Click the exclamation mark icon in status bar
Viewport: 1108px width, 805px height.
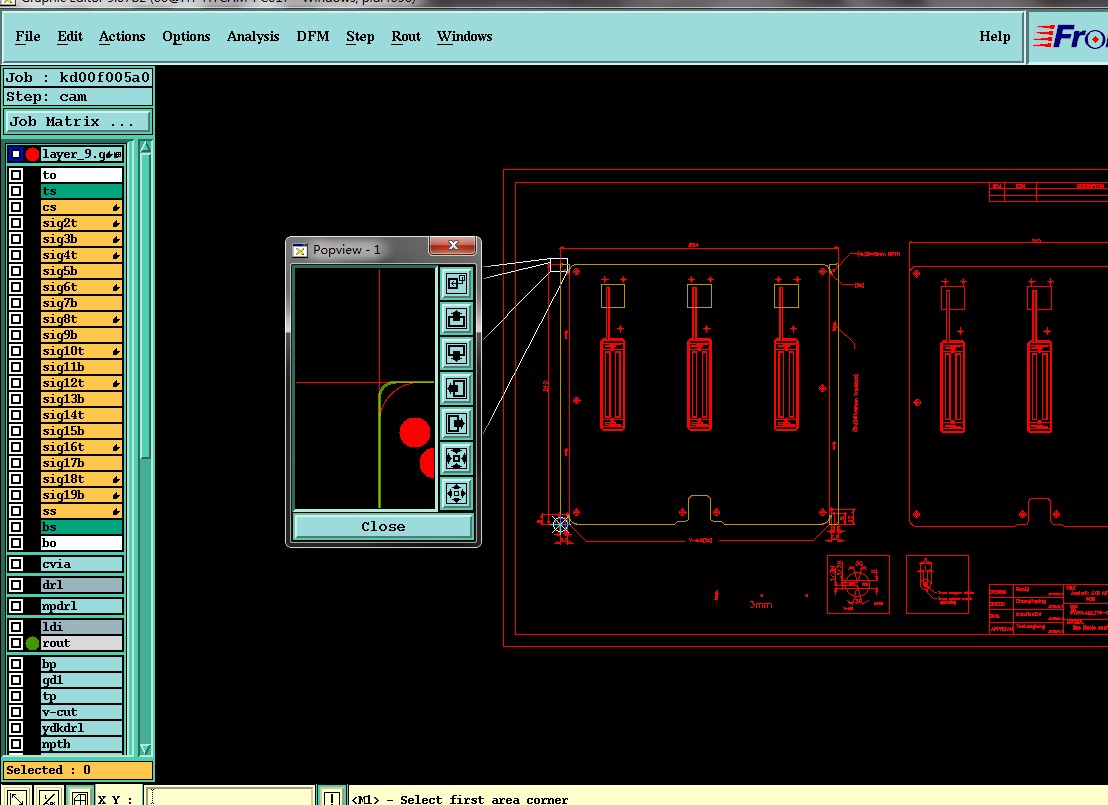[331, 797]
